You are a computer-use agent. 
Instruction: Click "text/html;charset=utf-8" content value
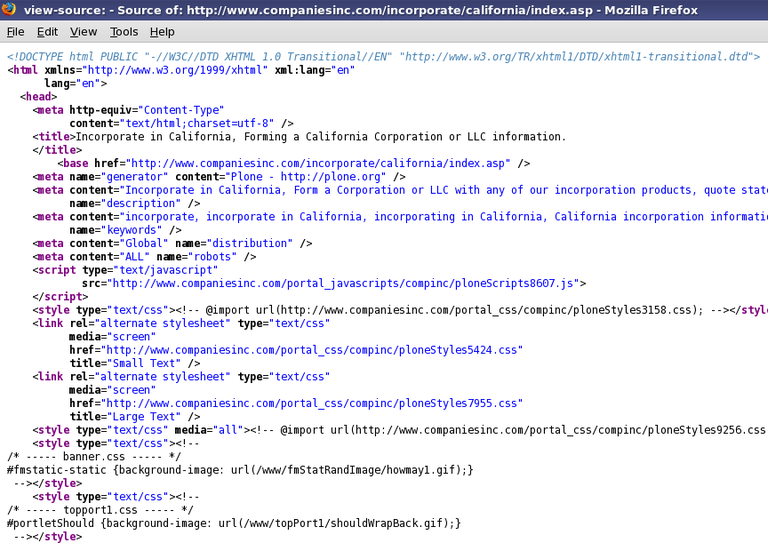click(x=196, y=123)
